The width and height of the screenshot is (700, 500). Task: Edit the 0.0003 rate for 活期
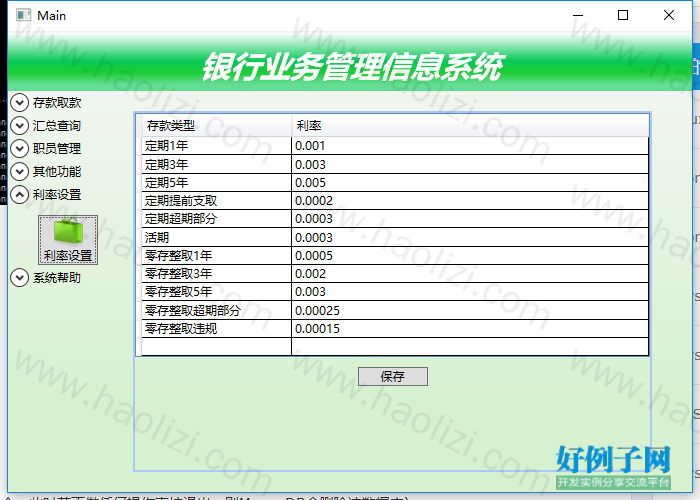click(470, 238)
